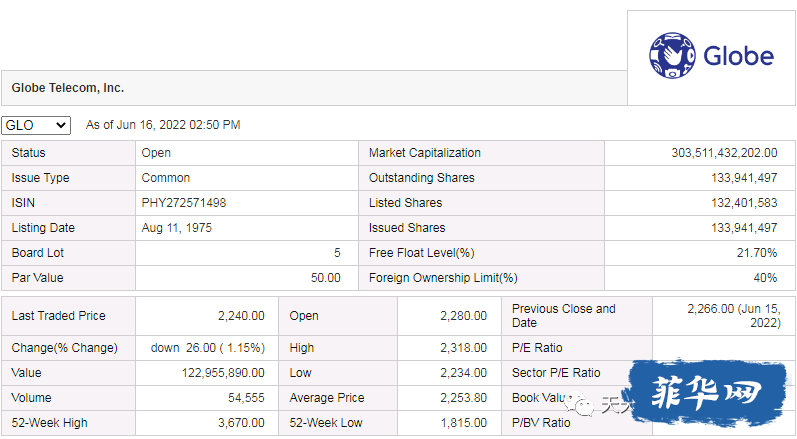The image size is (797, 439).
Task: Click Previous Close value 2,266.00 (Jun 15, 2022)
Action: pos(734,316)
